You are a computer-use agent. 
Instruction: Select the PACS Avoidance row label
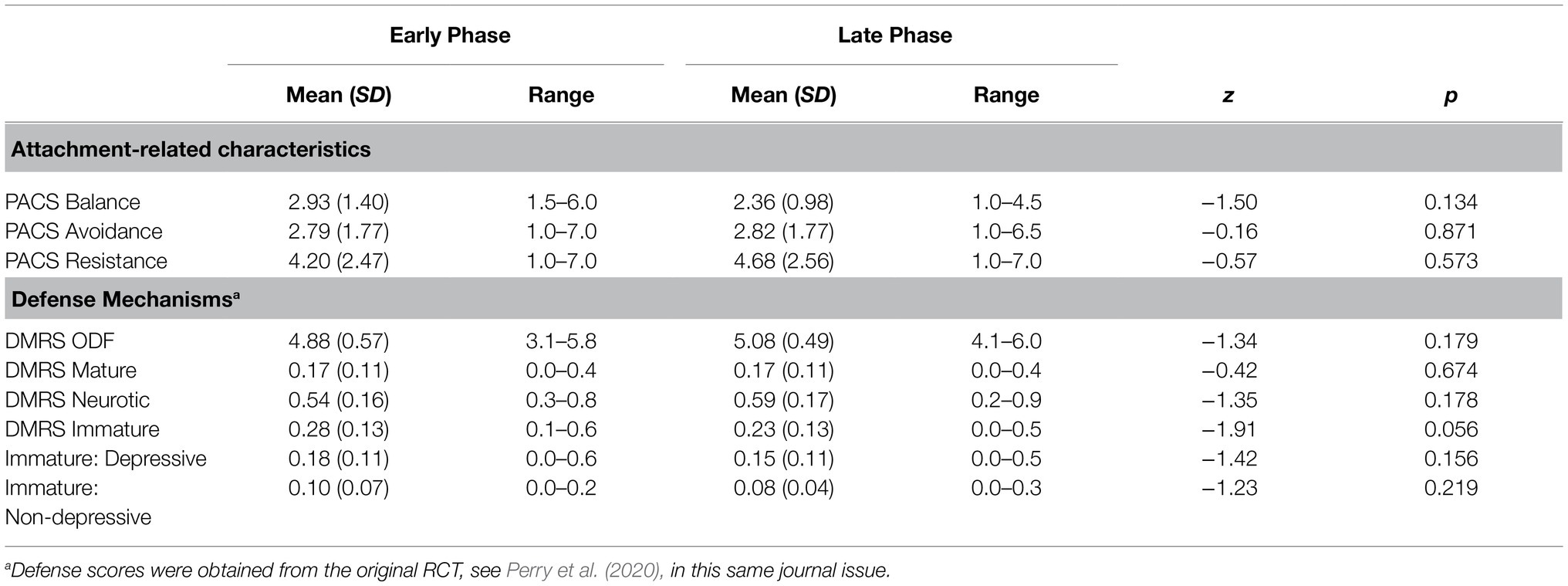click(x=83, y=232)
